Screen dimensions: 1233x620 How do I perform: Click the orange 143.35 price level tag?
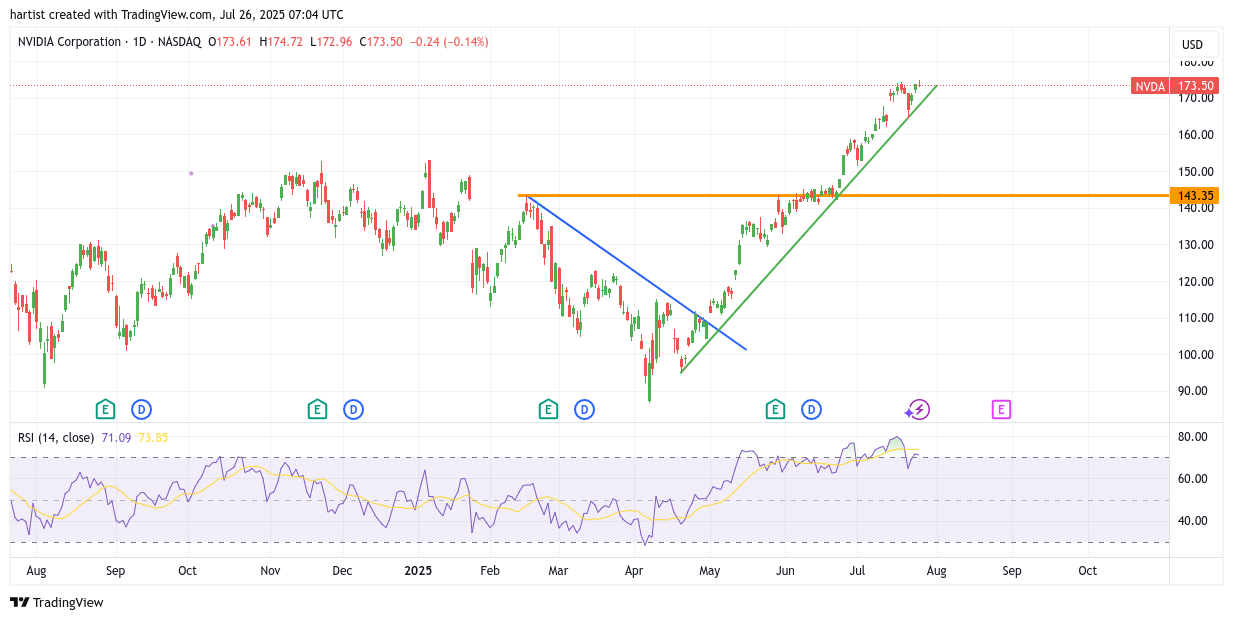(1196, 196)
